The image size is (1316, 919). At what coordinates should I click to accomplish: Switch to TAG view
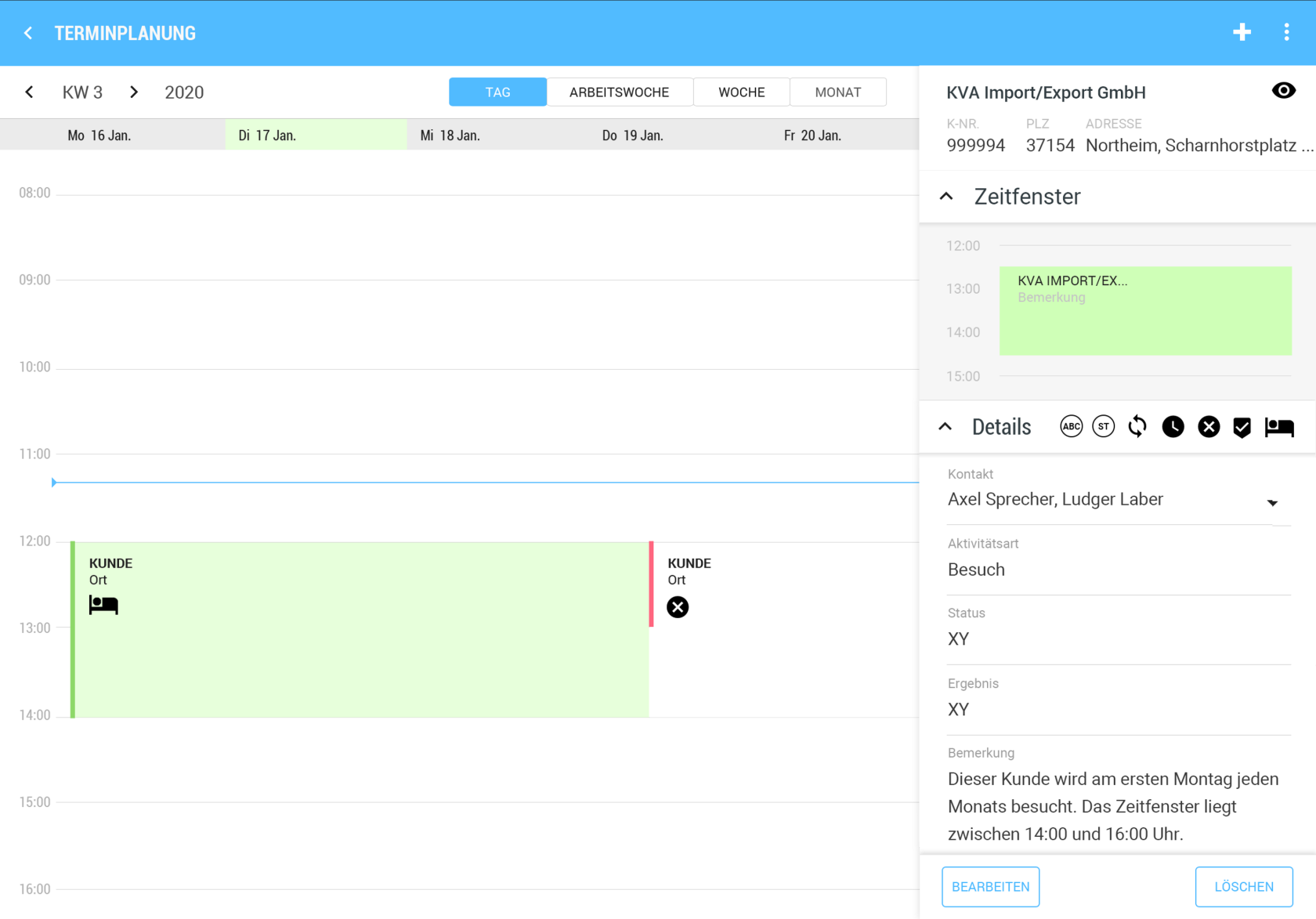point(498,92)
